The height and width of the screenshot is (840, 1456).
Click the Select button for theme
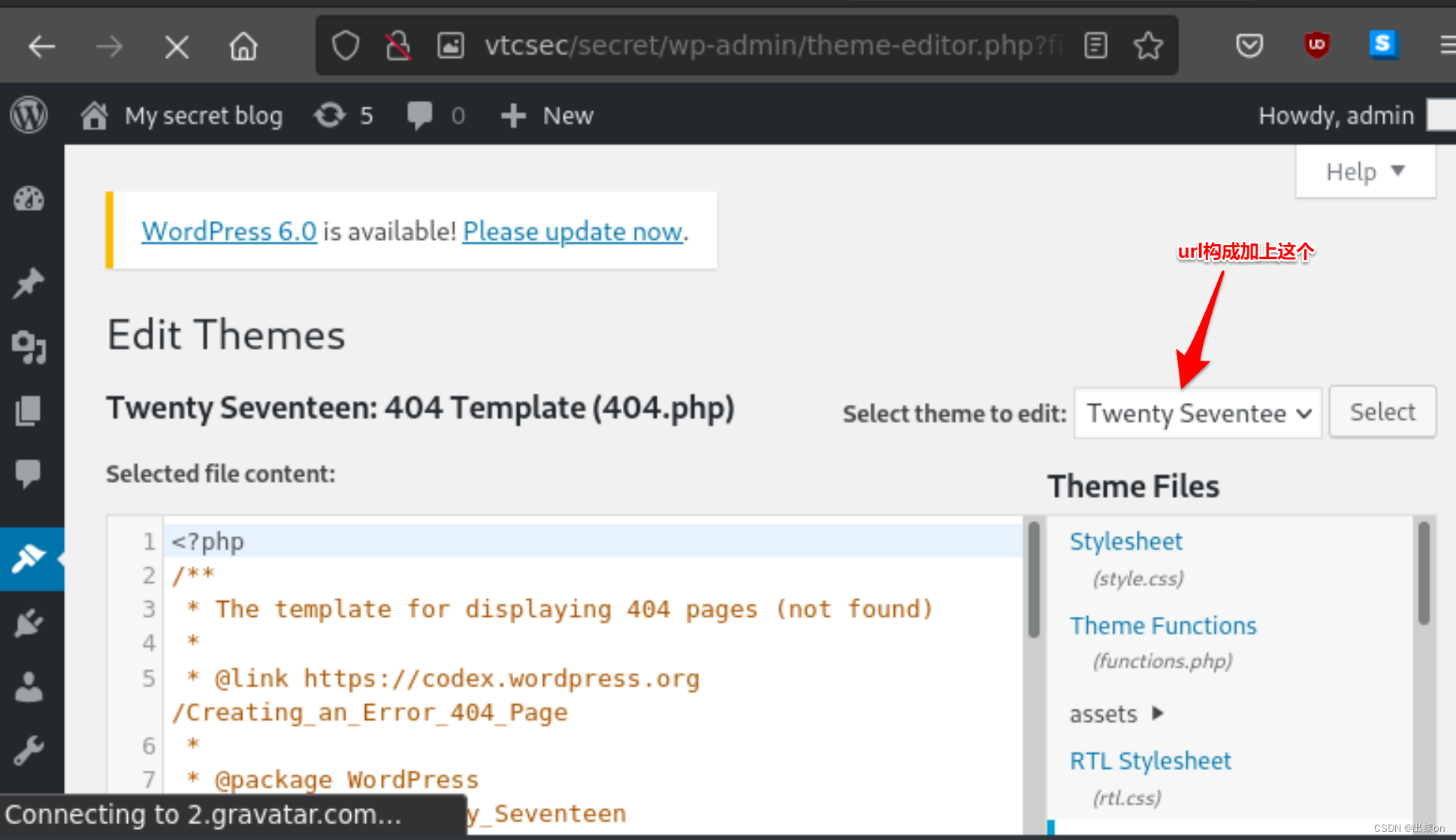point(1384,411)
